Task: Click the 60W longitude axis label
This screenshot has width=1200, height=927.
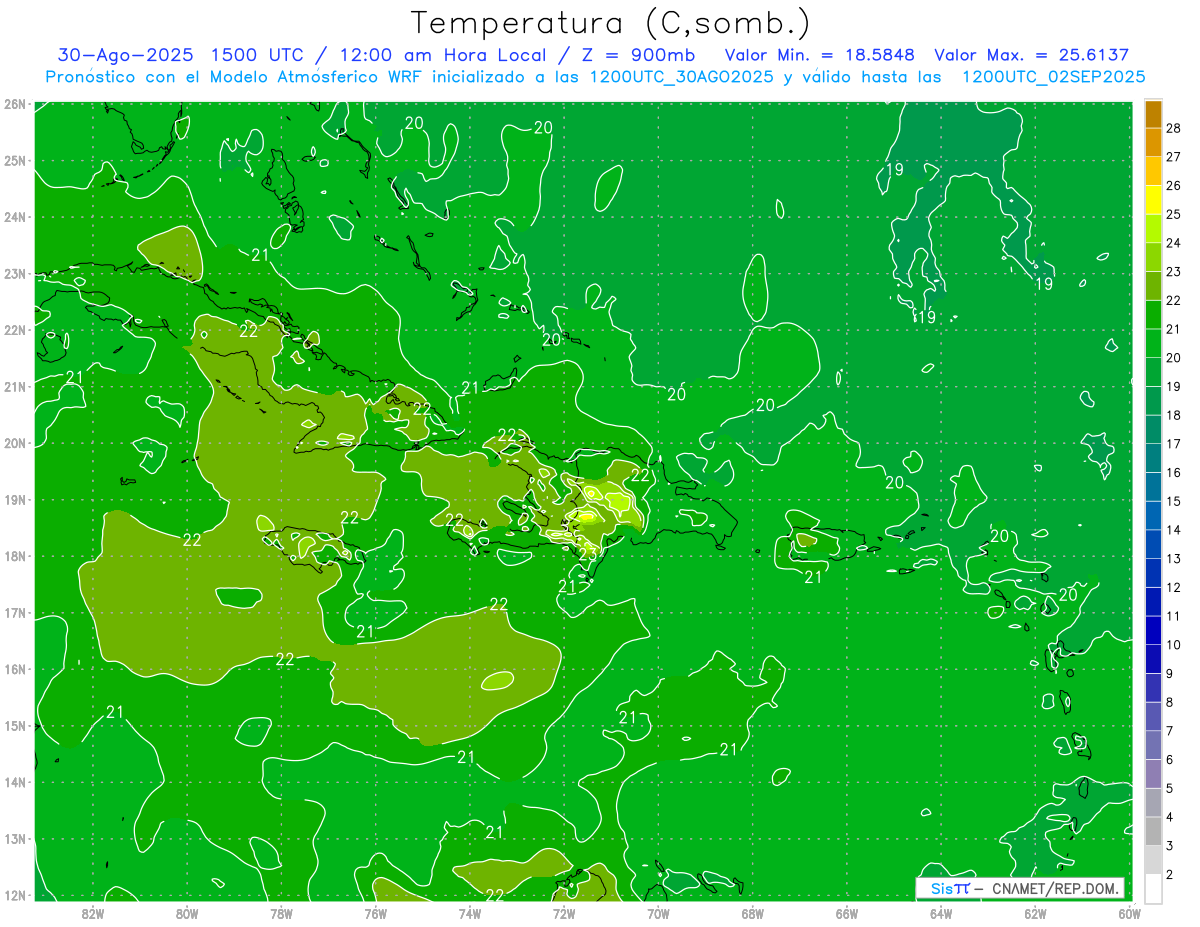Action: pos(1129,913)
